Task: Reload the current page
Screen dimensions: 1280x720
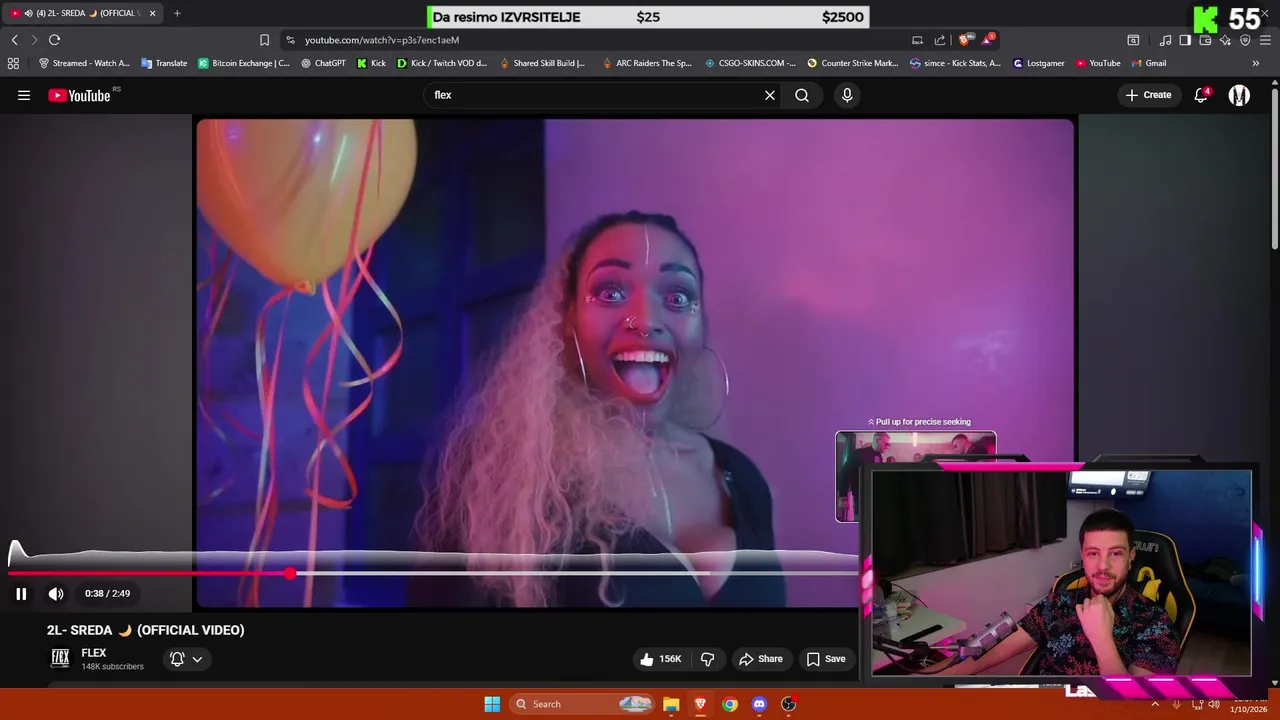Action: pyautogui.click(x=54, y=40)
